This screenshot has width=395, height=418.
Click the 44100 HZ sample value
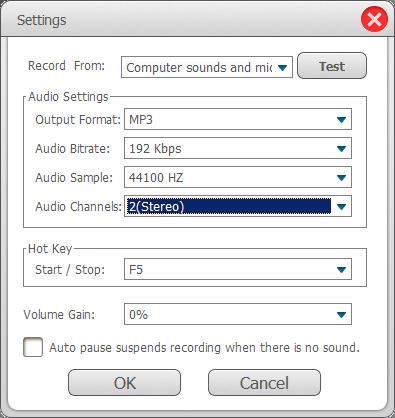click(156, 178)
